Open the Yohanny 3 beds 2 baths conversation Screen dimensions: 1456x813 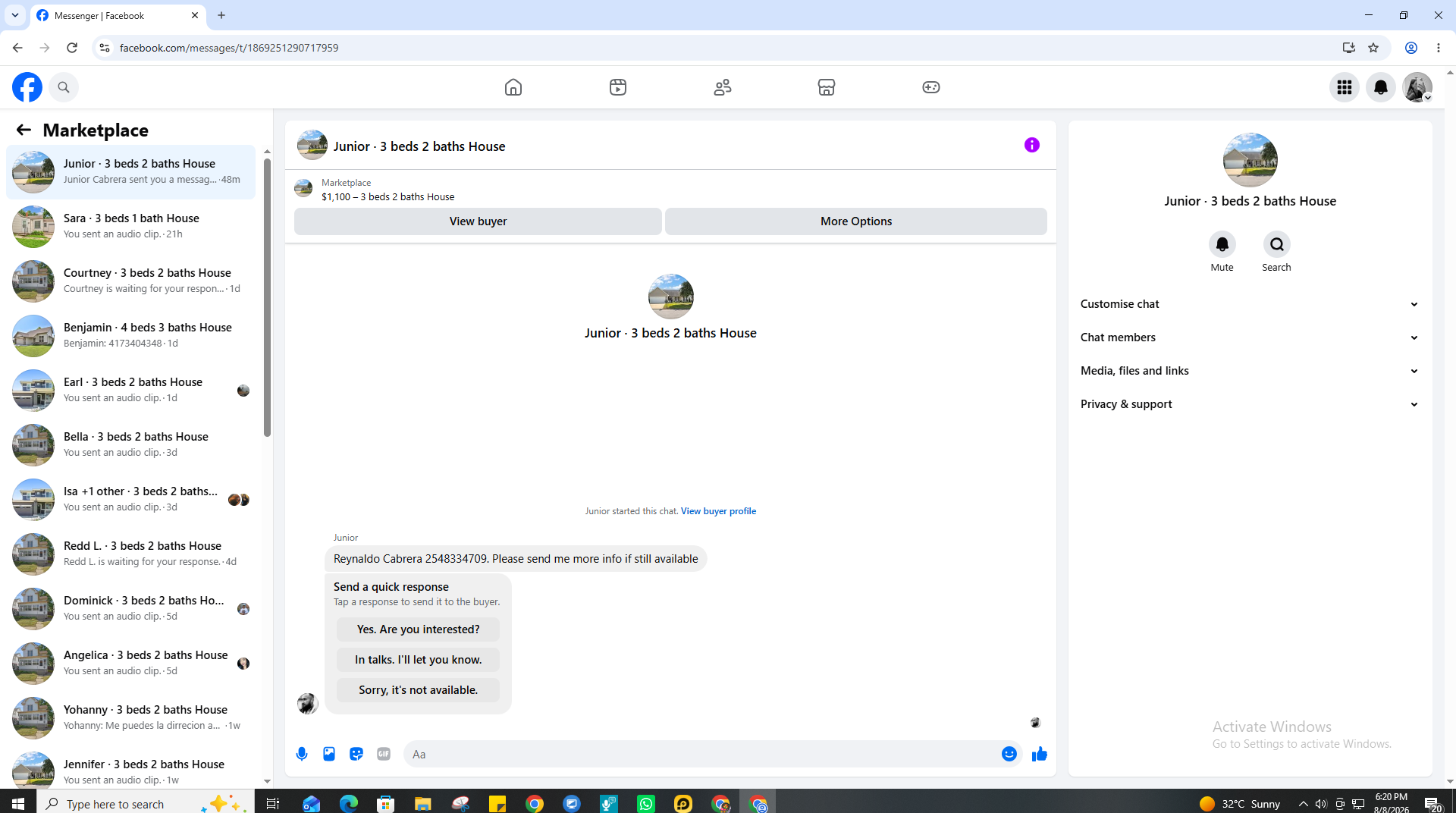point(130,717)
